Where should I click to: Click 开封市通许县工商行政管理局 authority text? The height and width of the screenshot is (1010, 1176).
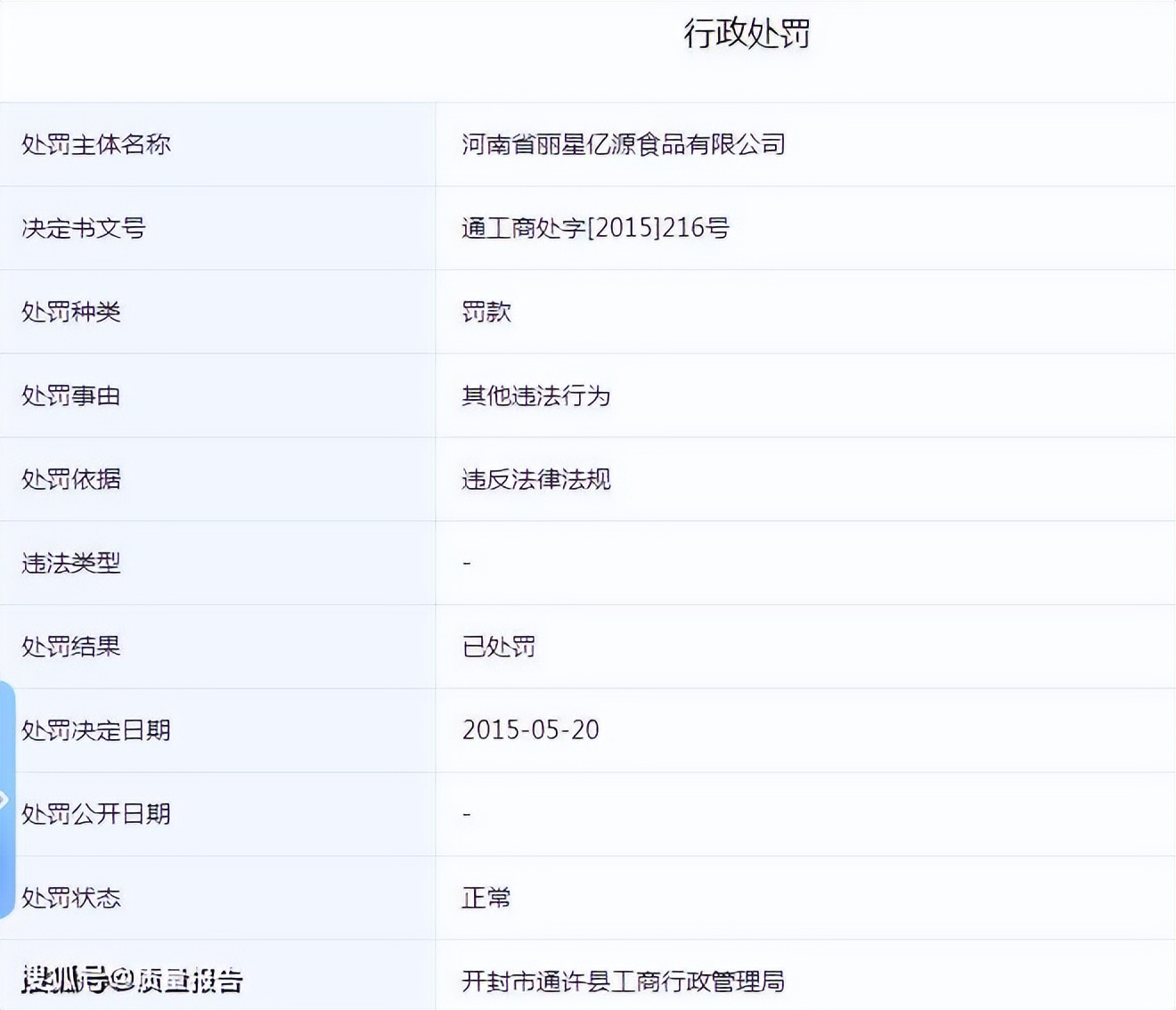623,982
